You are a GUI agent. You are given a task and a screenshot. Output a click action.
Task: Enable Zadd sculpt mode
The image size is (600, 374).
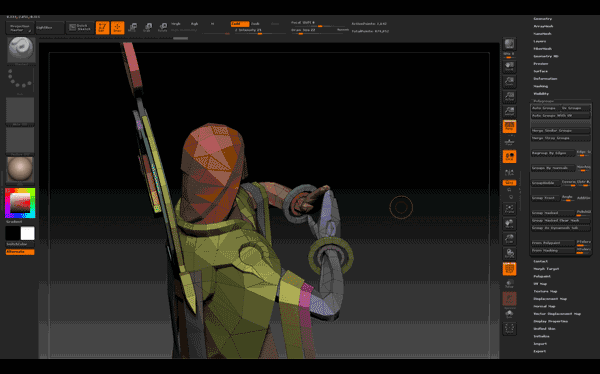pyautogui.click(x=240, y=24)
